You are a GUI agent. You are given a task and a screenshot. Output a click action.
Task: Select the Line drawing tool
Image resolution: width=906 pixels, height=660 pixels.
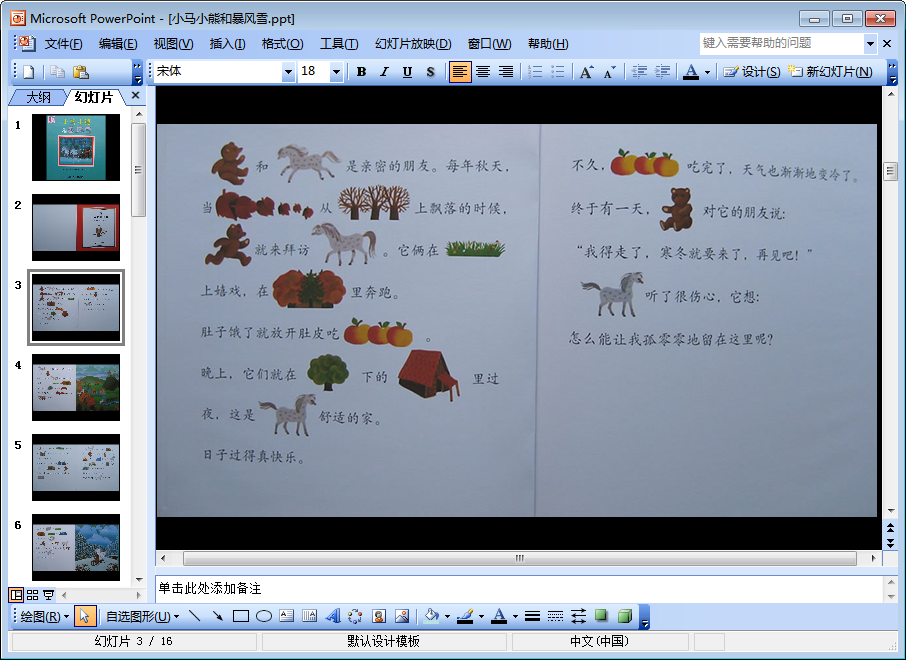click(195, 617)
